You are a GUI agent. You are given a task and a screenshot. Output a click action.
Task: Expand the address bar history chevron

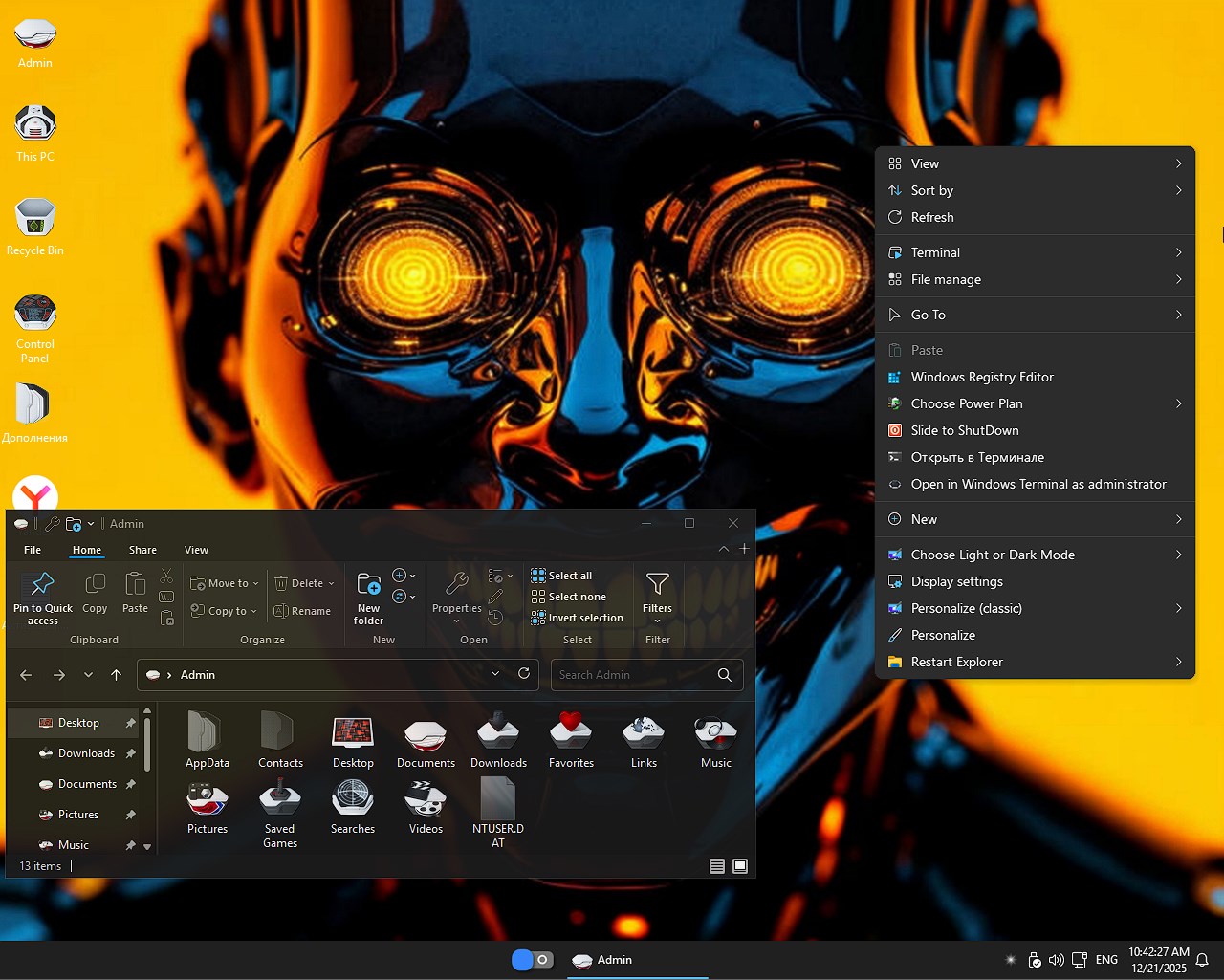click(495, 674)
